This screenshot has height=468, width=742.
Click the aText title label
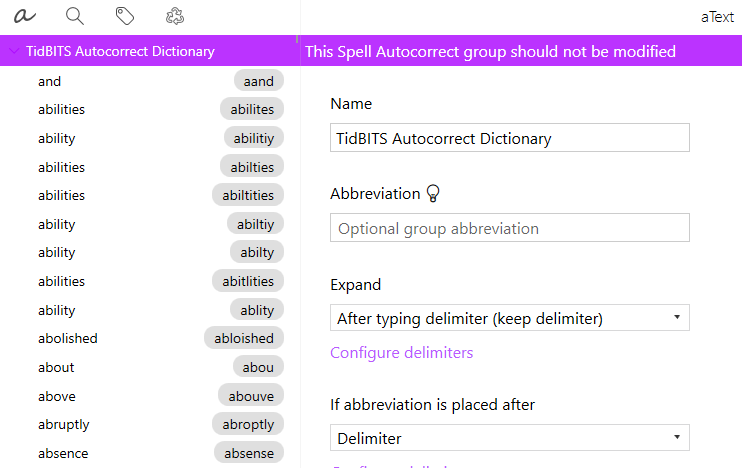click(x=717, y=17)
